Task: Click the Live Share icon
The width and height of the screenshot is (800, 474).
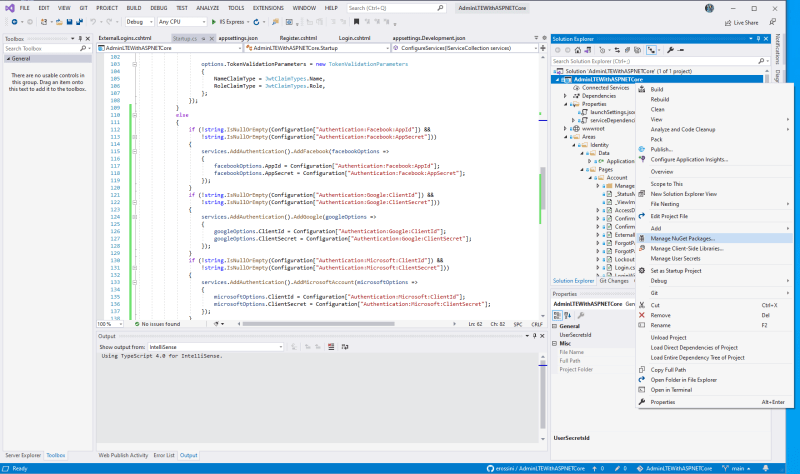Action: (x=728, y=22)
